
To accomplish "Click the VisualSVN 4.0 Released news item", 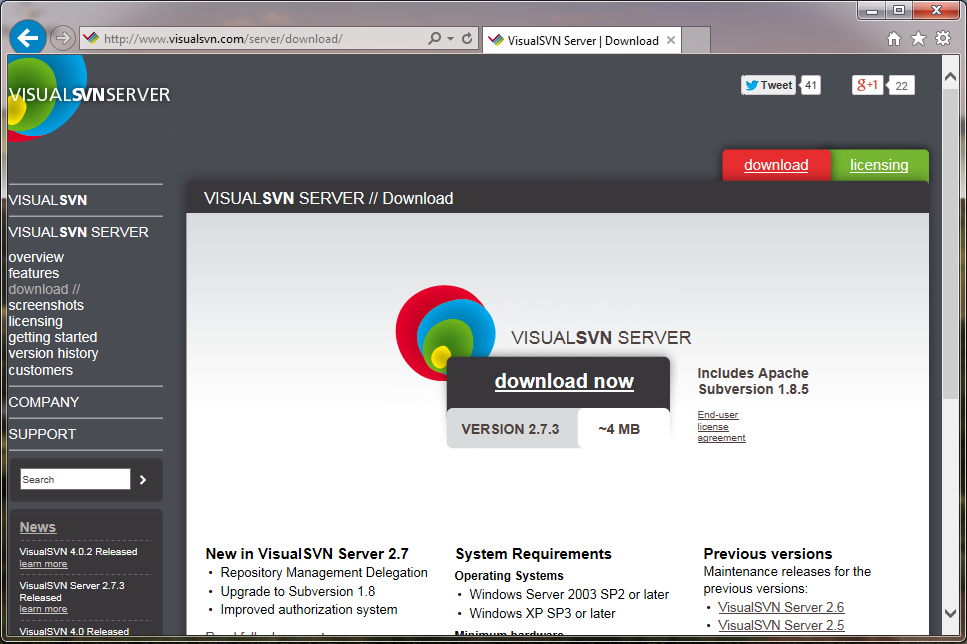I will click(x=74, y=631).
